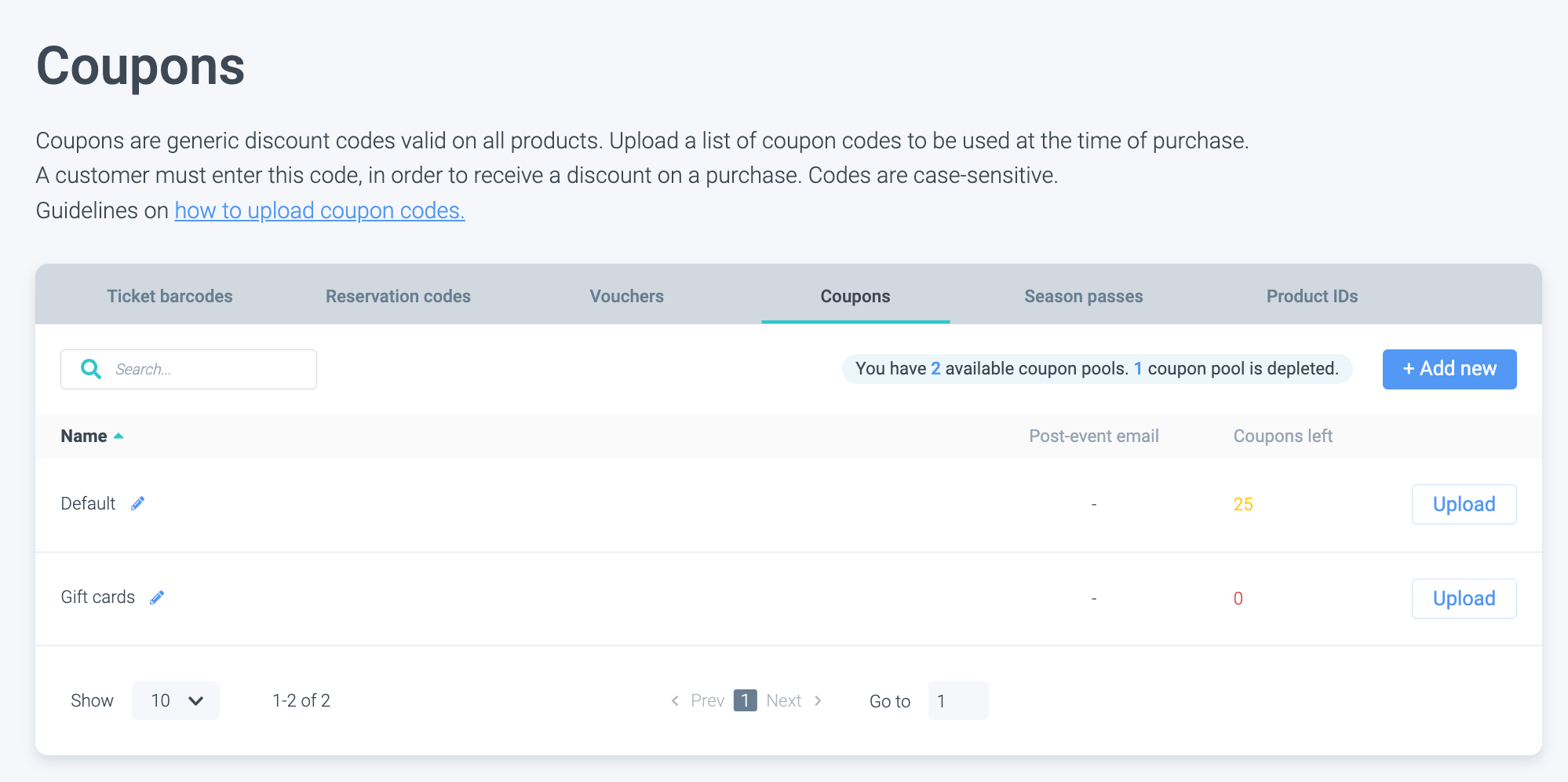Open the Reservation codes tab
The image size is (1568, 782).
click(x=398, y=296)
